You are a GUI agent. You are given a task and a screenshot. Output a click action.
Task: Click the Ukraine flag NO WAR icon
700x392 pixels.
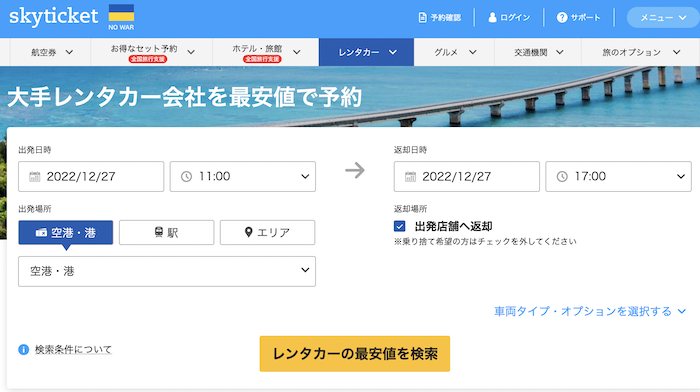click(x=121, y=17)
